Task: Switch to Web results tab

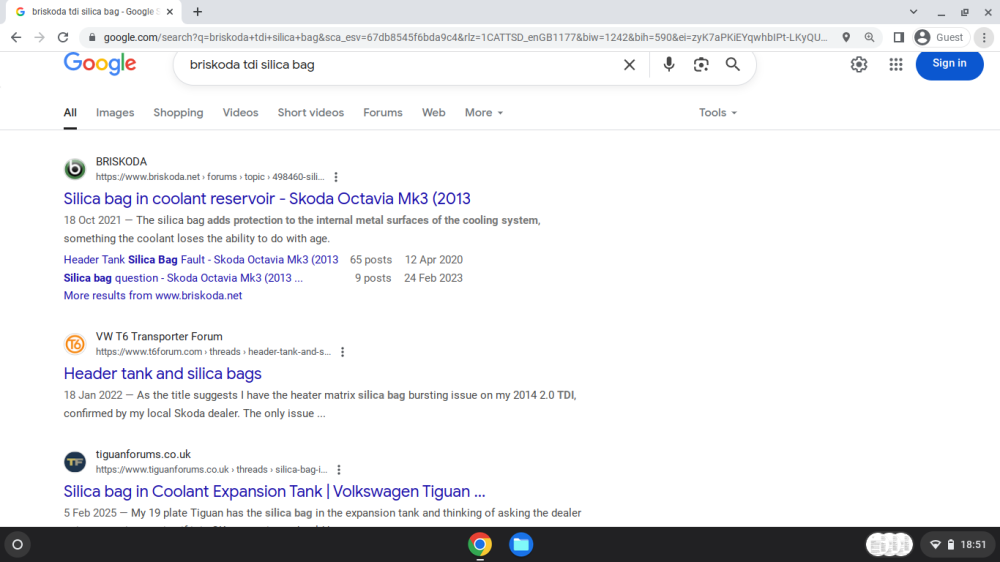Action: pos(434,113)
